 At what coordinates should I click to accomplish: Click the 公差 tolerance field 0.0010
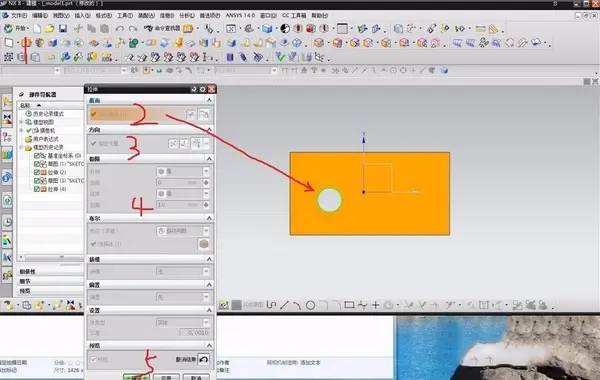coord(194,333)
